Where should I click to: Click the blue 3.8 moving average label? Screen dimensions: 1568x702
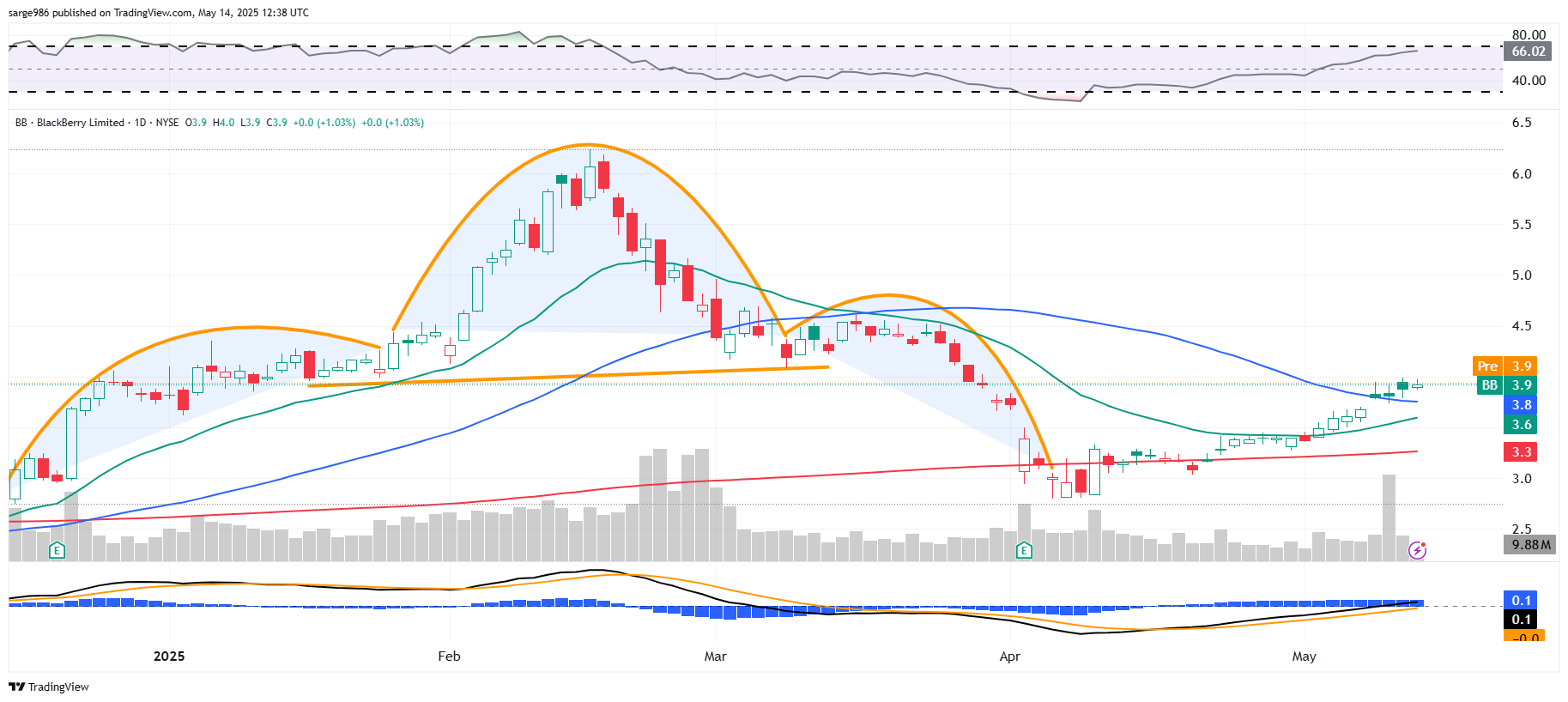1521,405
